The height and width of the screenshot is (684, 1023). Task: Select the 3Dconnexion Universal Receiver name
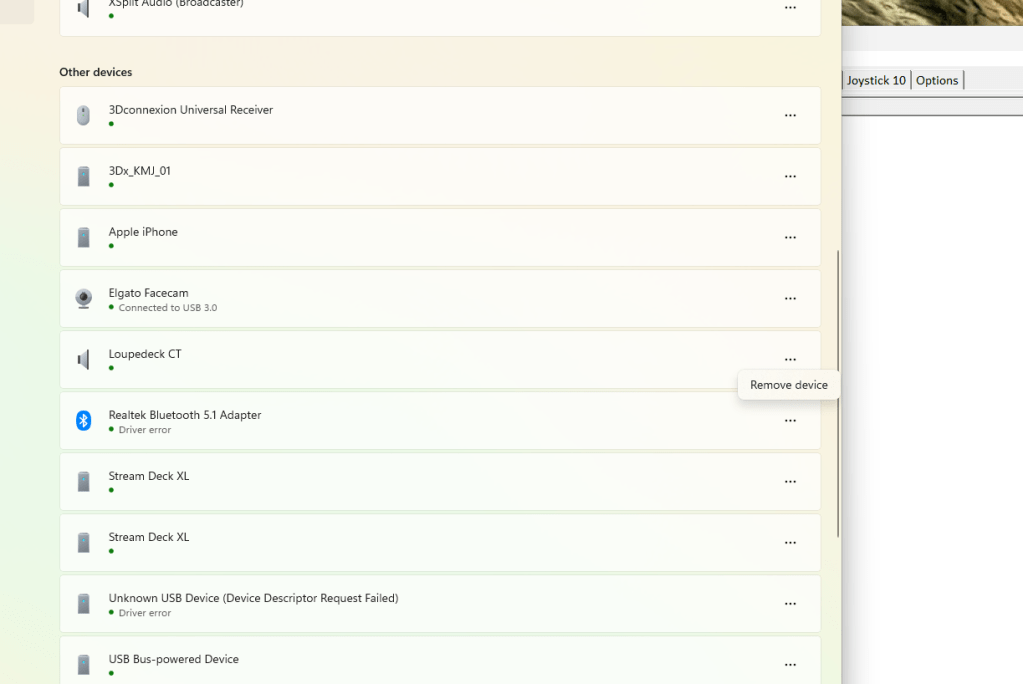pyautogui.click(x=191, y=110)
